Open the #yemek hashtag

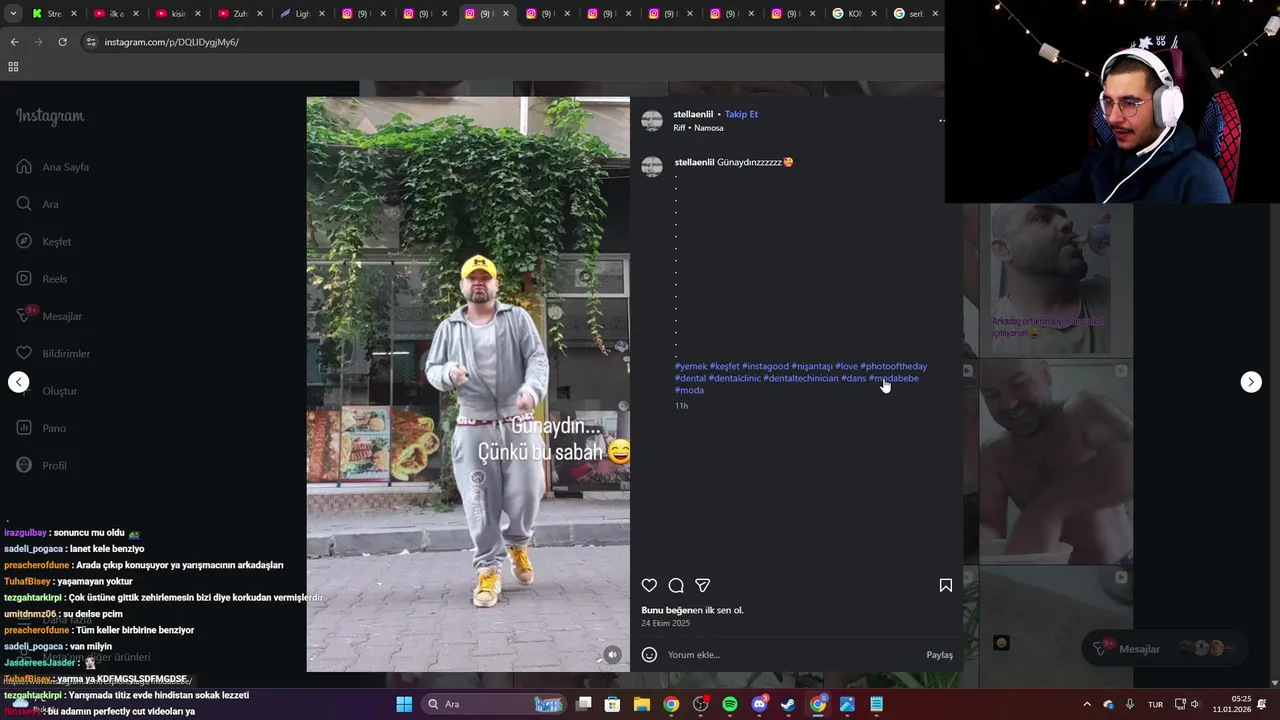coord(691,366)
